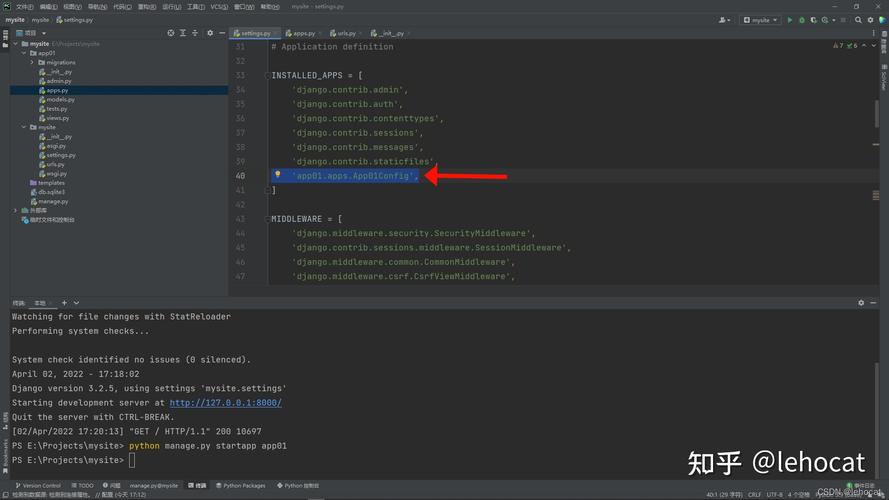Open Project panel options gear icon
This screenshot has width=889, height=500.
pyautogui.click(x=210, y=33)
